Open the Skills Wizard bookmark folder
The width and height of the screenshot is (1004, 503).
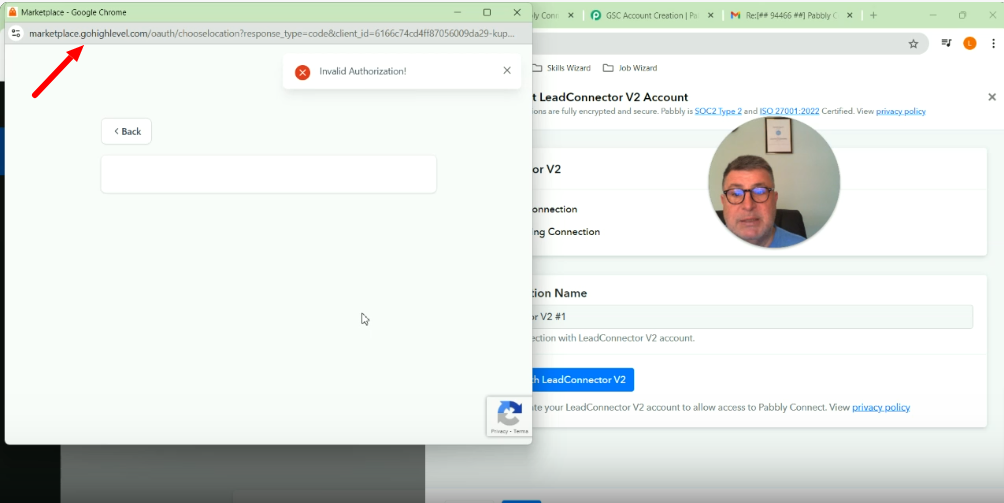[561, 68]
